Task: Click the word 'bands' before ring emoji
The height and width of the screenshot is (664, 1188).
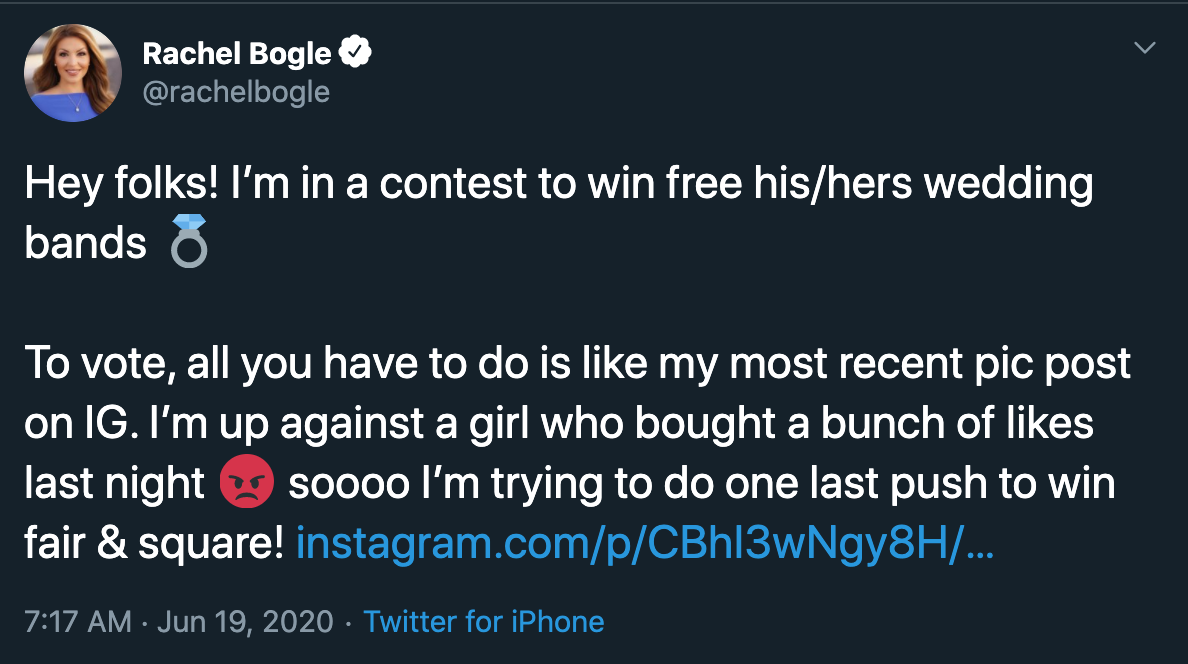Action: tap(86, 243)
